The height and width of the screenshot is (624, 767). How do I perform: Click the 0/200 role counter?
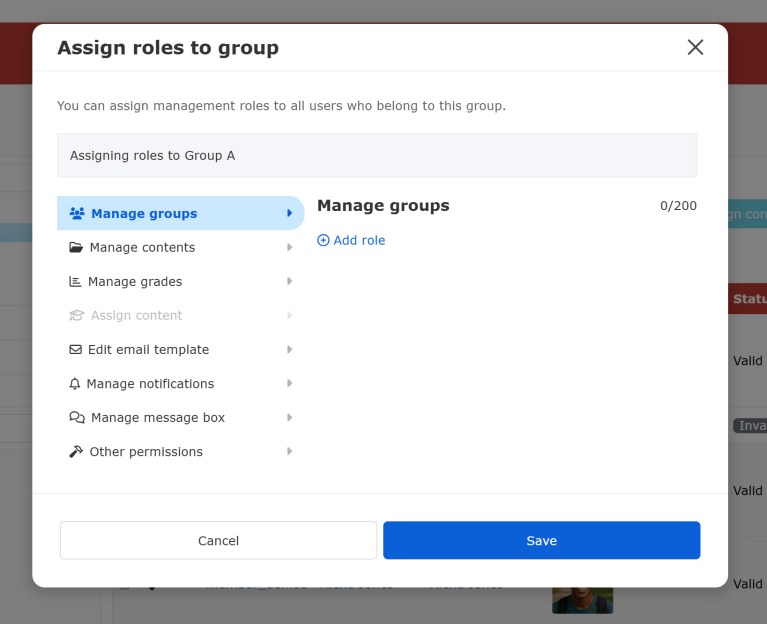click(x=678, y=205)
